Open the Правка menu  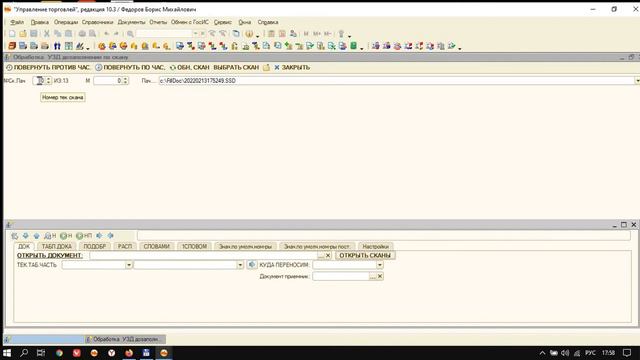coord(40,22)
